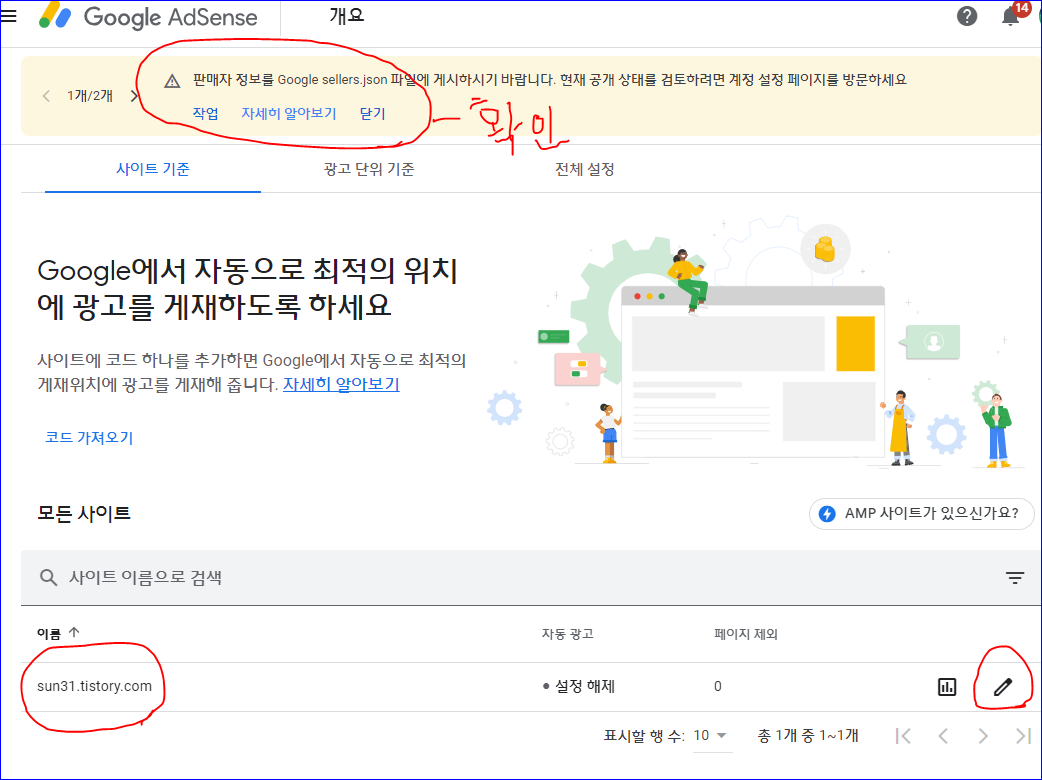Go to first page pagination icon
The width and height of the screenshot is (1042, 780).
(903, 736)
